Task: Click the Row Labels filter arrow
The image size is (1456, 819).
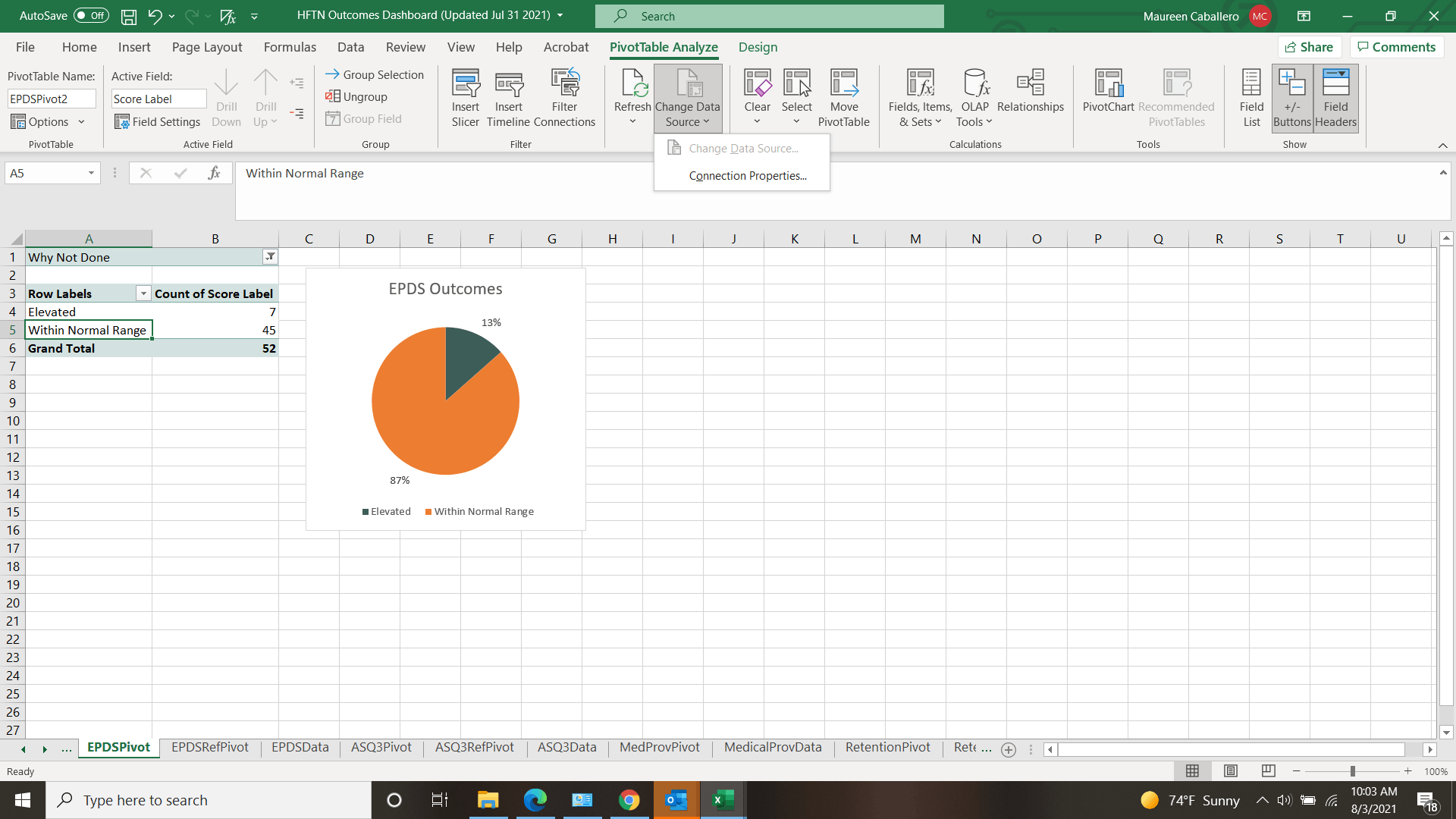Action: [x=142, y=293]
